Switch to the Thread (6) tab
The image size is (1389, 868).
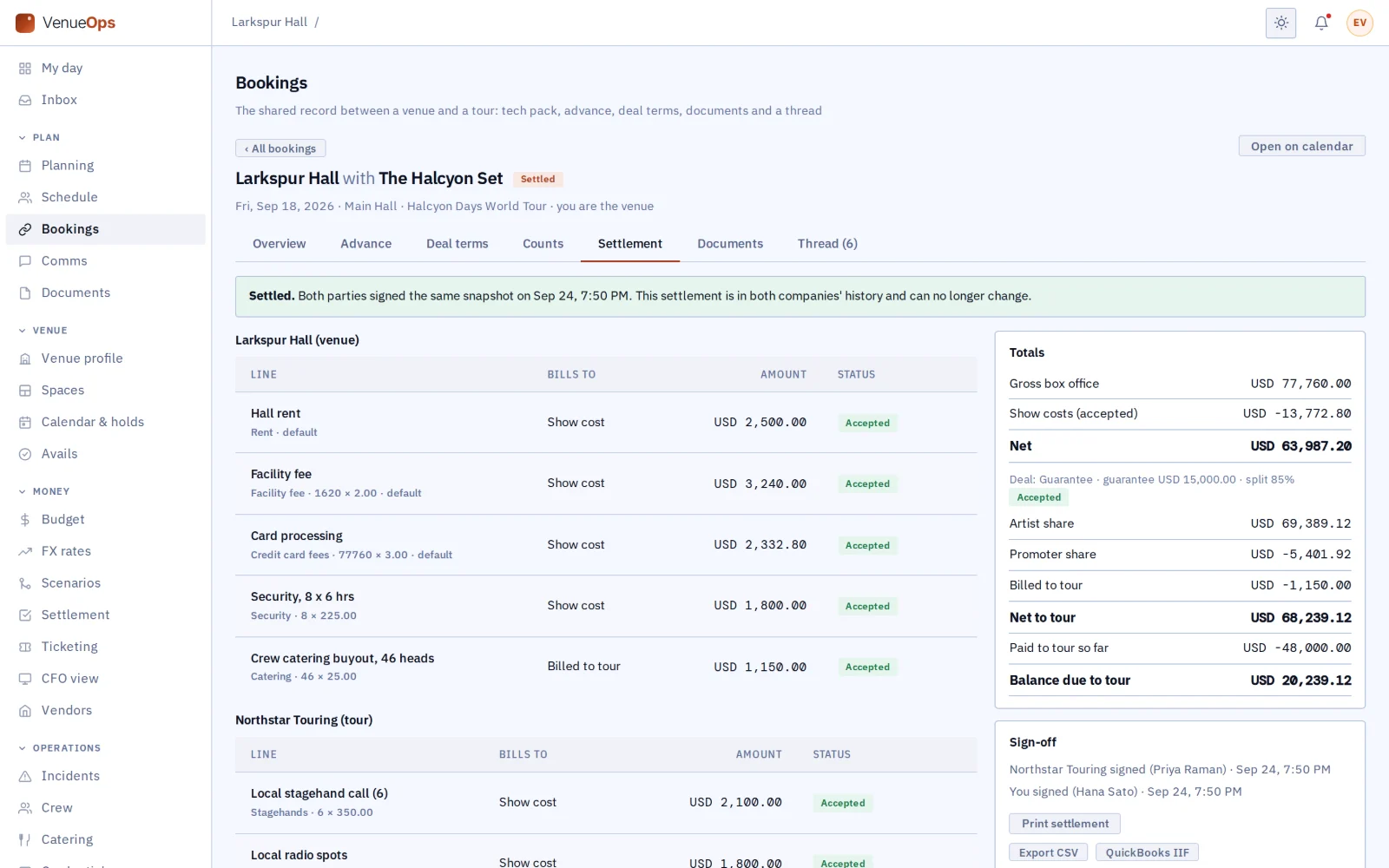[827, 244]
